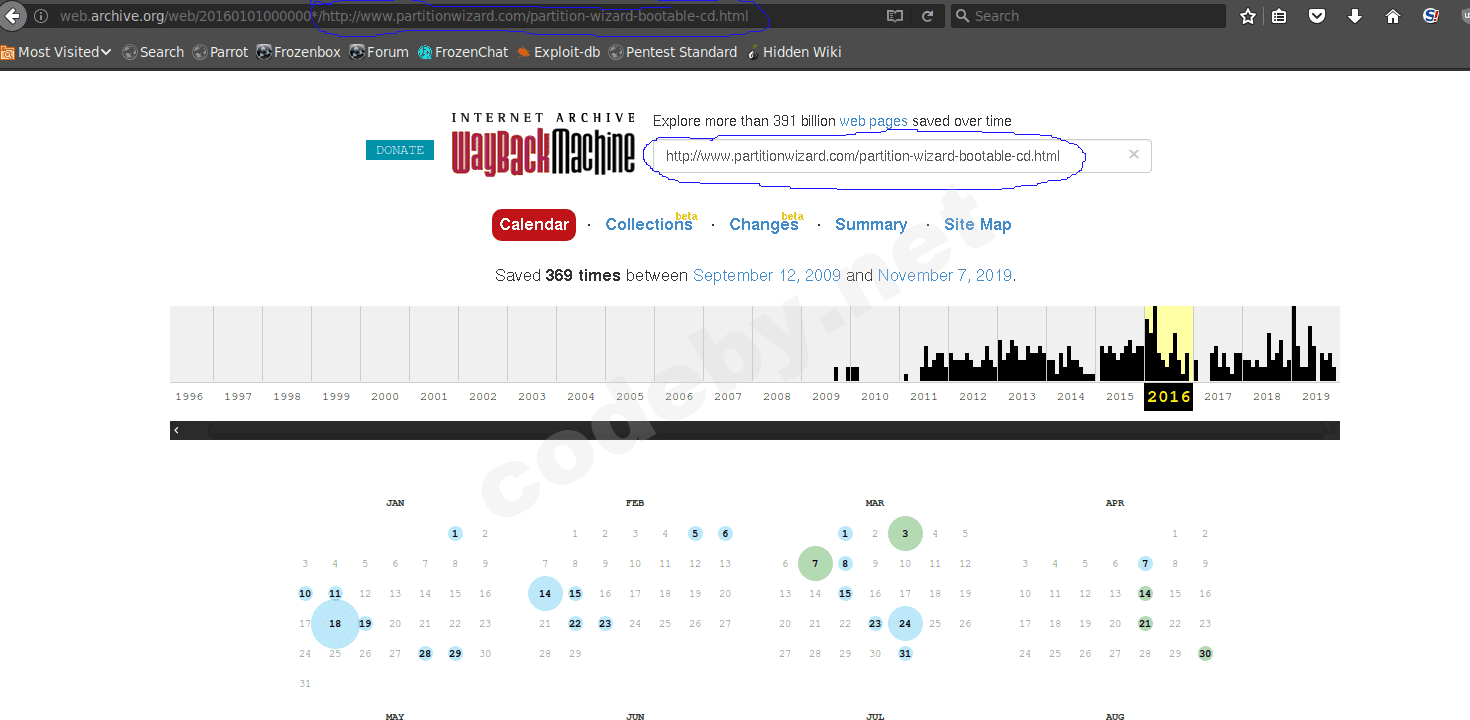This screenshot has width=1470, height=720.
Task: Open the November 7, 2019 snapshot link
Action: (945, 275)
